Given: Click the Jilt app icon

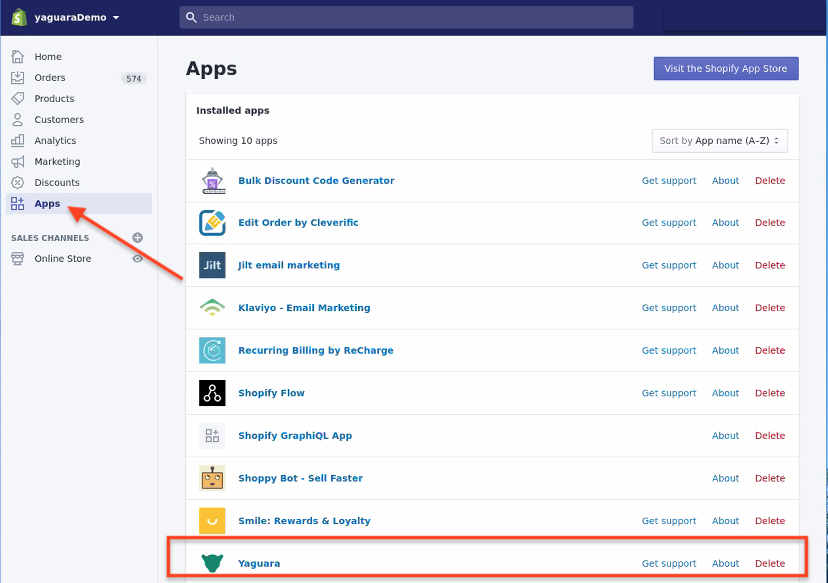Looking at the screenshot, I should pyautogui.click(x=212, y=265).
